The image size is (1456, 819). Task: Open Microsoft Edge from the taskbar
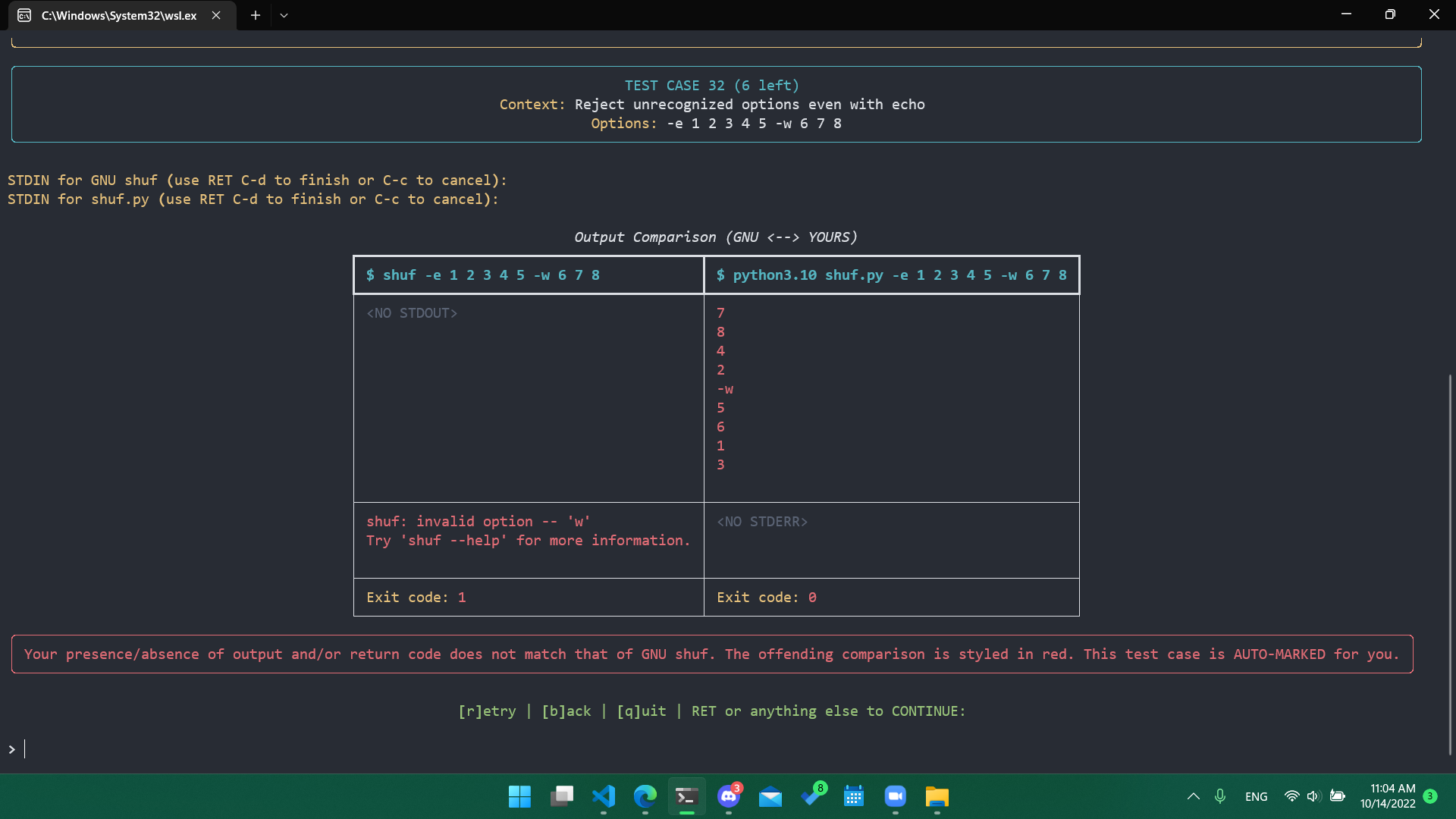pyautogui.click(x=645, y=796)
